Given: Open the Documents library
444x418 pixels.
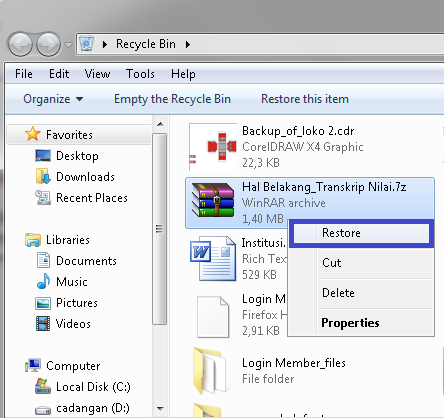Looking at the screenshot, I should (x=86, y=261).
